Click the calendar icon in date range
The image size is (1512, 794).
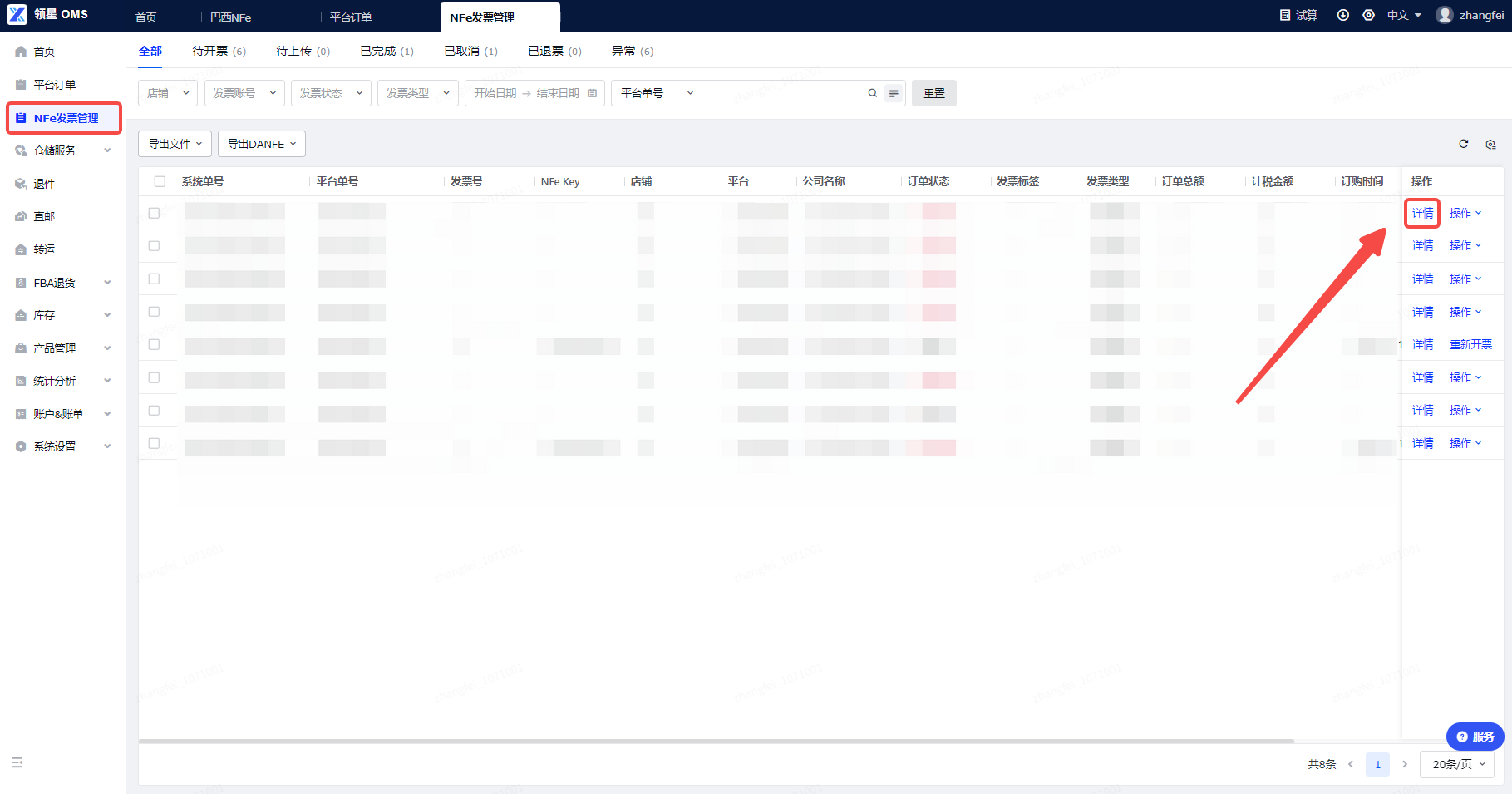[x=592, y=93]
